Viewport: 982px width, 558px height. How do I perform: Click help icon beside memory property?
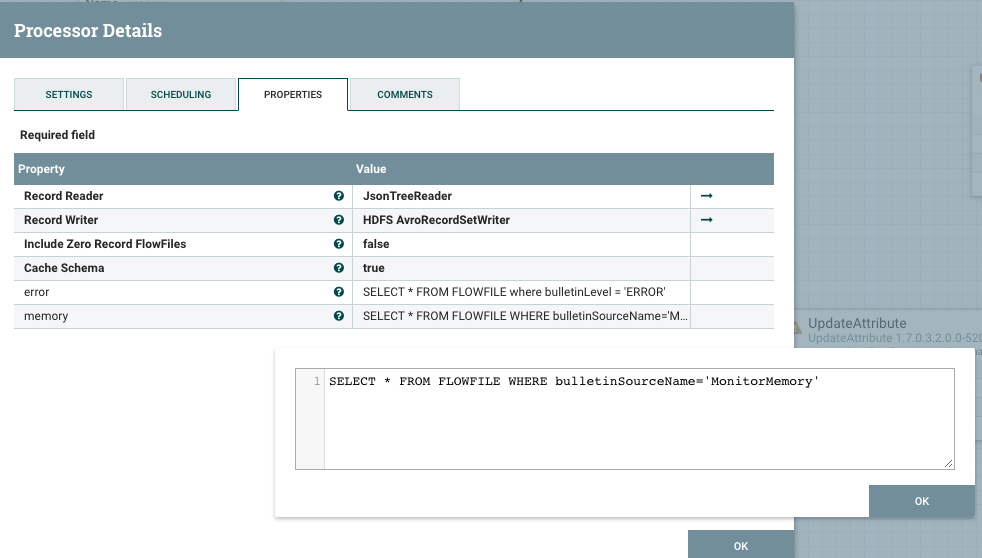coord(339,316)
